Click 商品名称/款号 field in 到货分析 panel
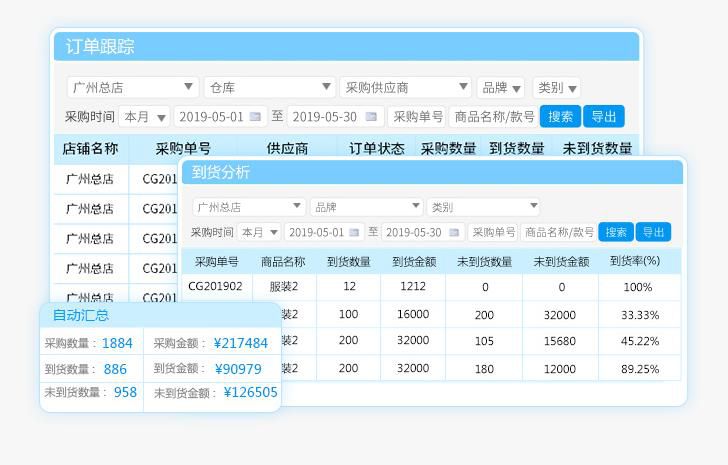728x465 pixels. click(559, 232)
